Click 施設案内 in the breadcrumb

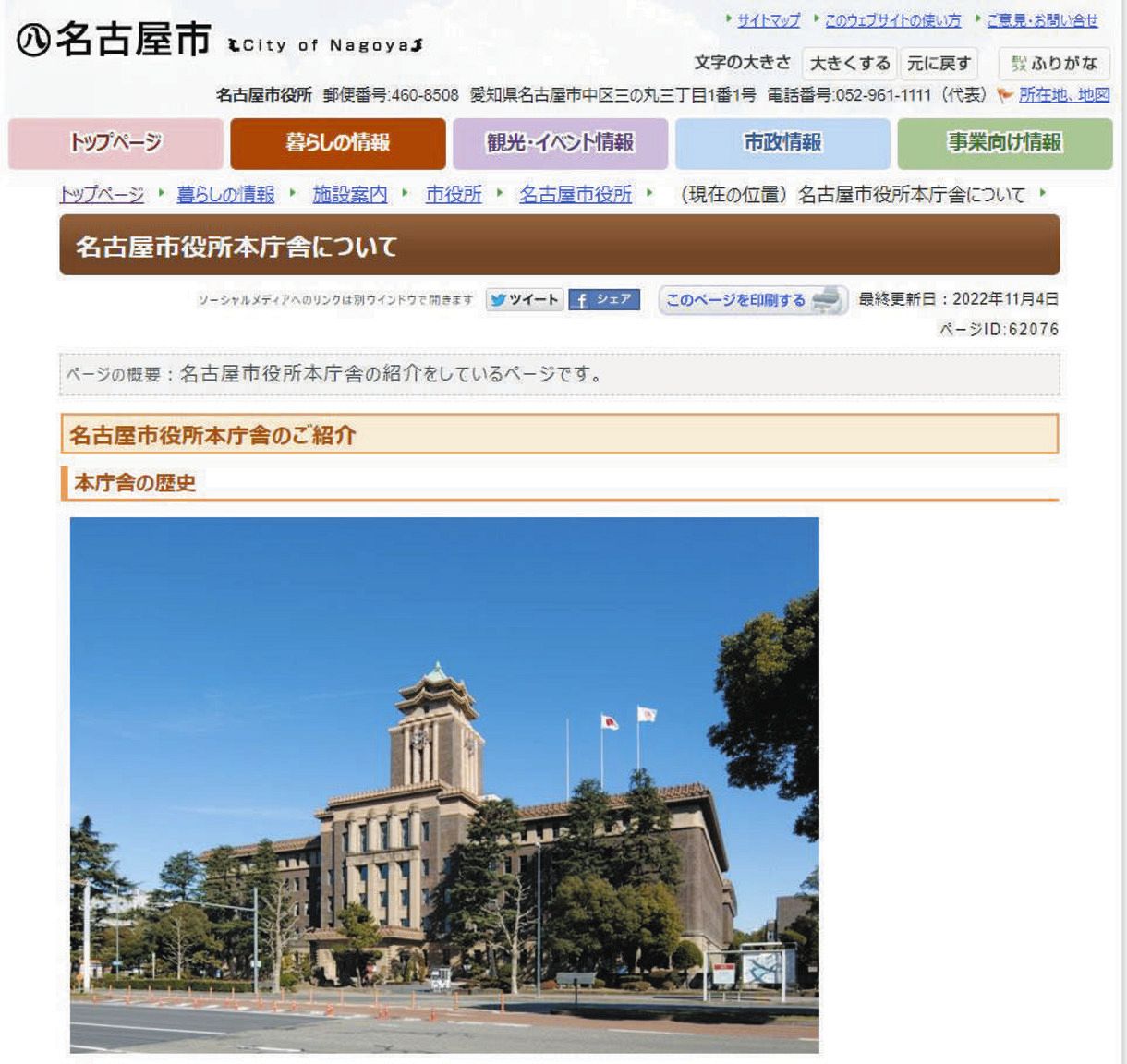(x=349, y=195)
